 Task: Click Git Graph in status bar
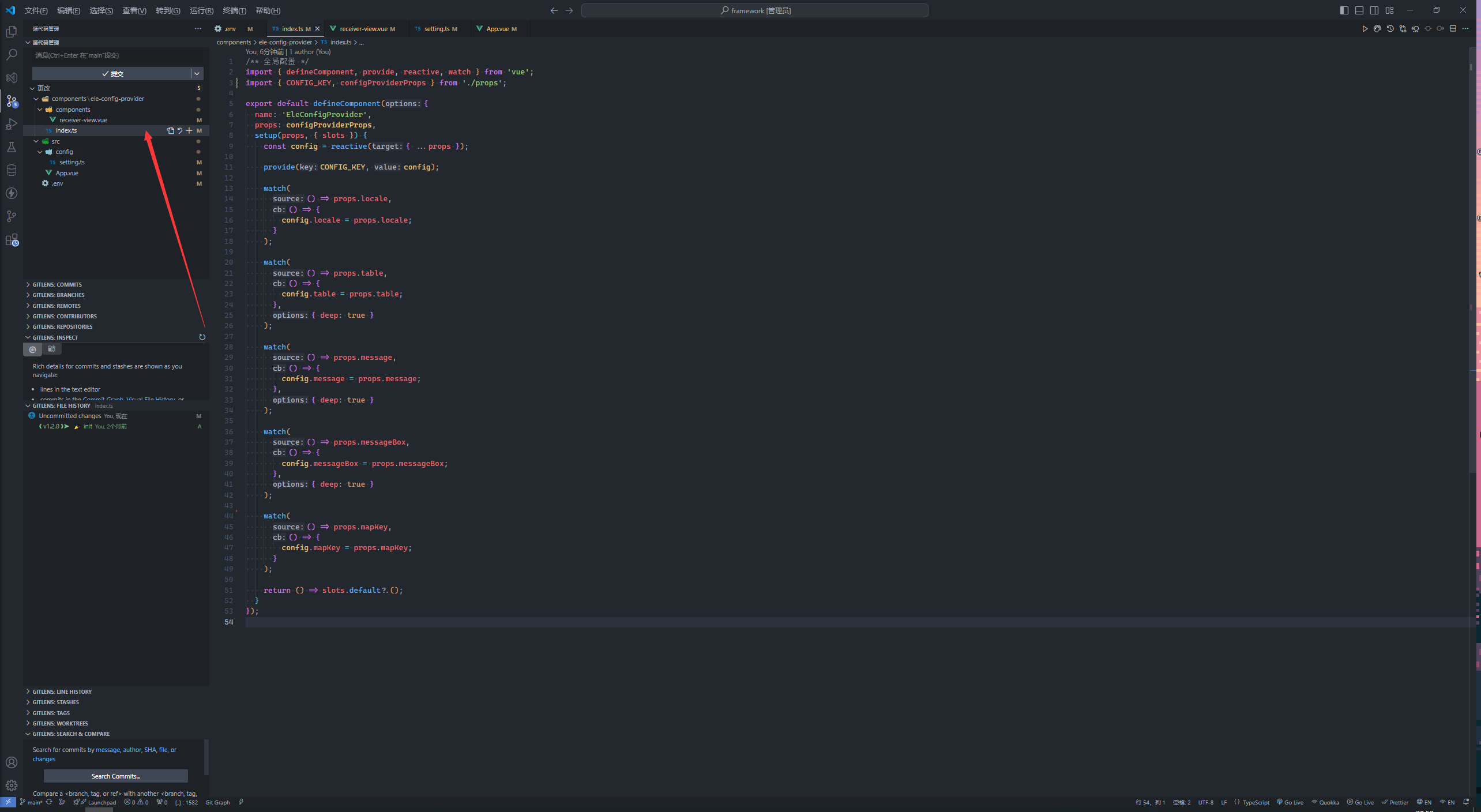point(217,802)
